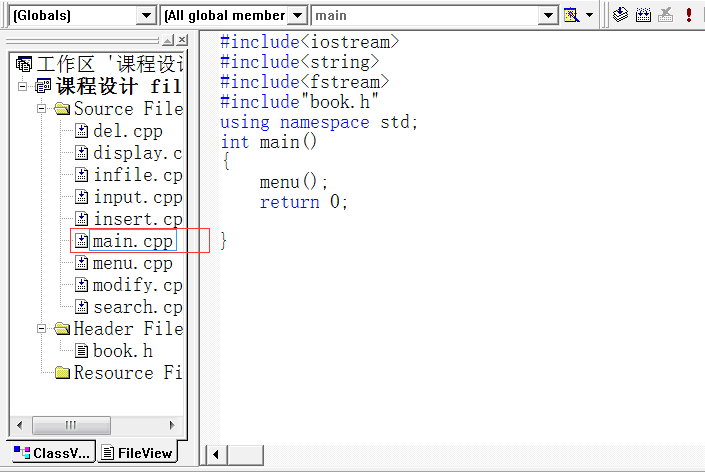Open the main function dropdown list
The width and height of the screenshot is (705, 472).
[548, 16]
